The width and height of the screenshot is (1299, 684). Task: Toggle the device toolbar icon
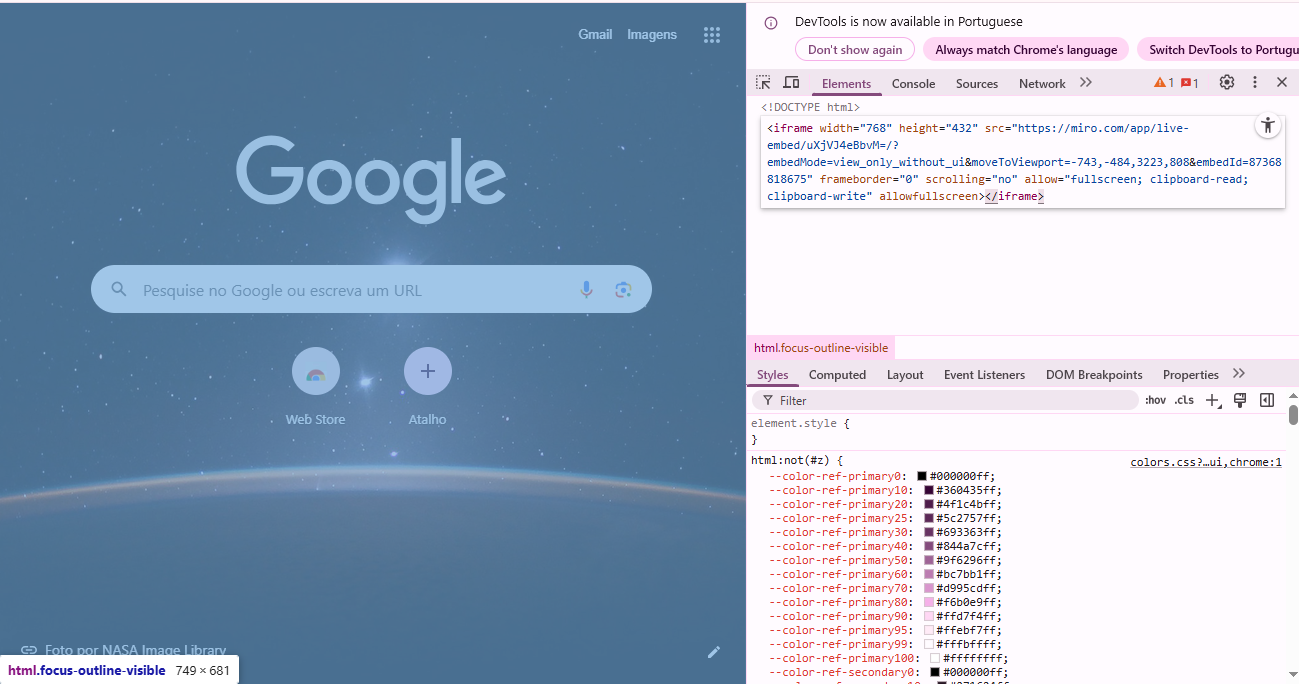point(791,83)
